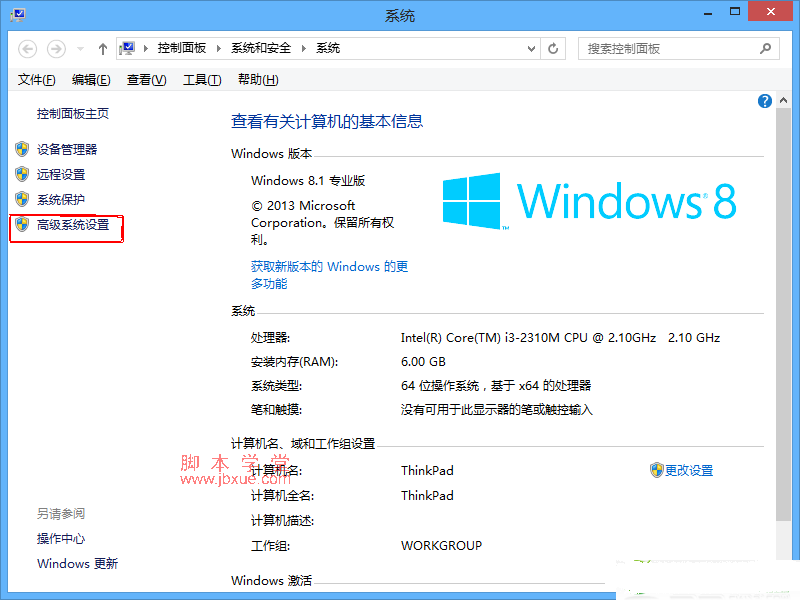This screenshot has width=800, height=600.
Task: Select the 控制面板 breadcrumb
Action: point(182,48)
